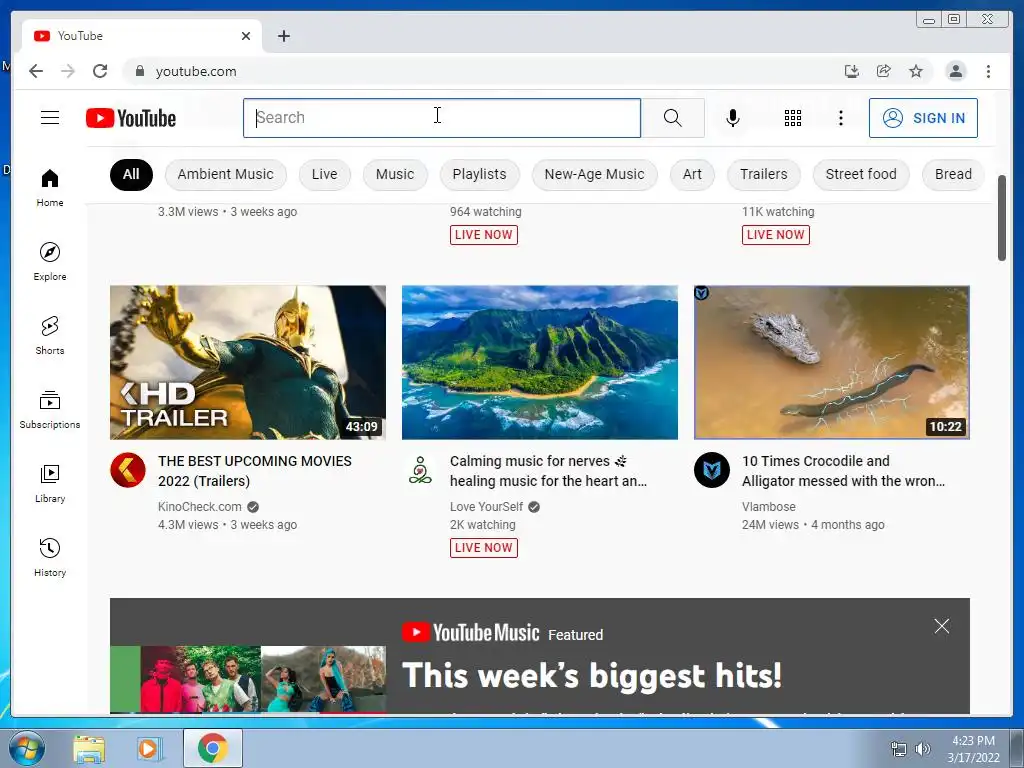The height and width of the screenshot is (768, 1024).
Task: Open the YouTube Music artists banner image
Action: [x=248, y=679]
